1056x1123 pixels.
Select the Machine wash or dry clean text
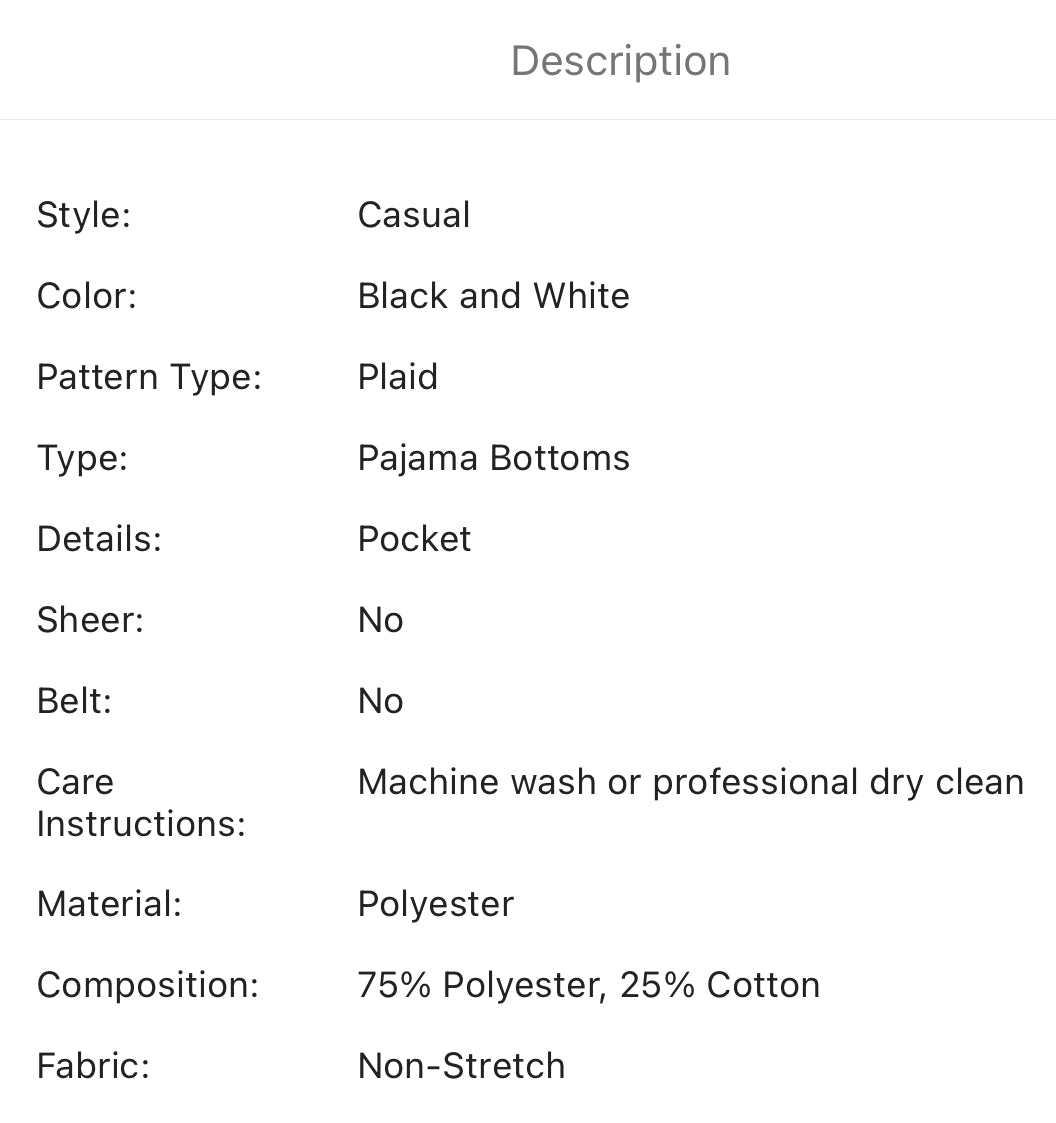[x=691, y=782]
